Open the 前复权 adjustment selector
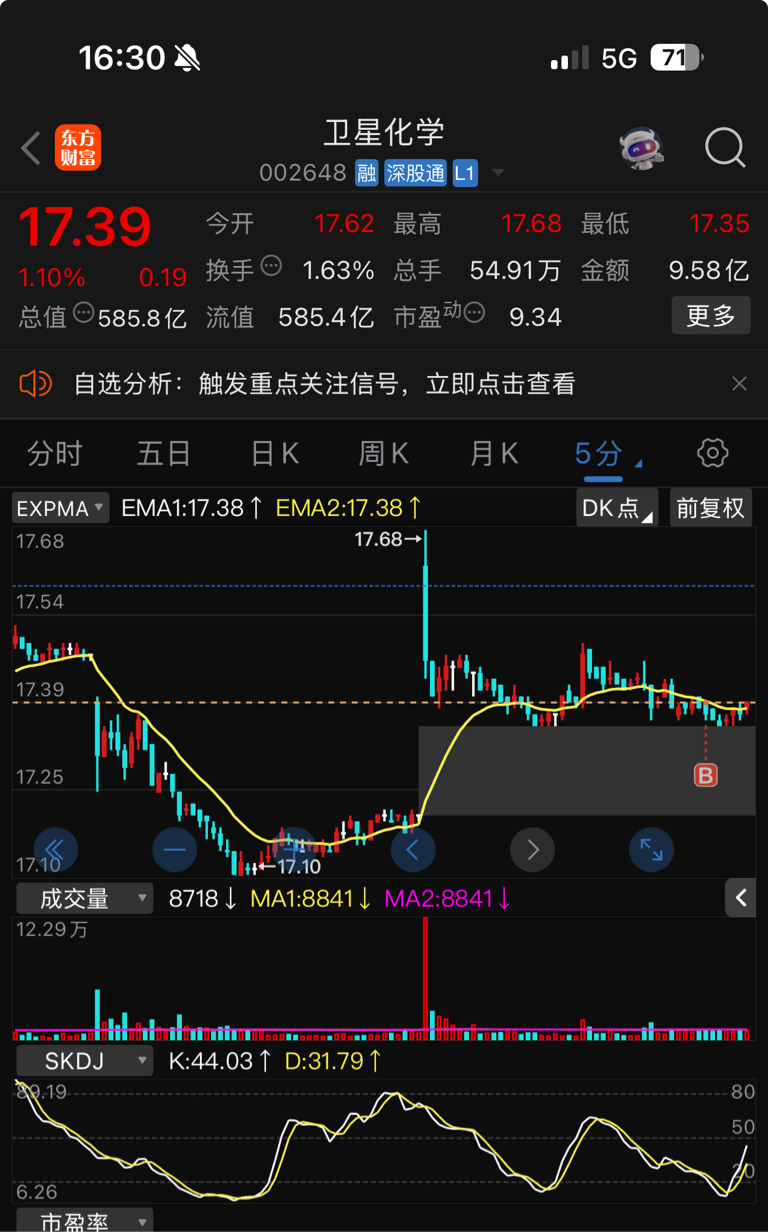769x1232 pixels. pyautogui.click(x=710, y=508)
